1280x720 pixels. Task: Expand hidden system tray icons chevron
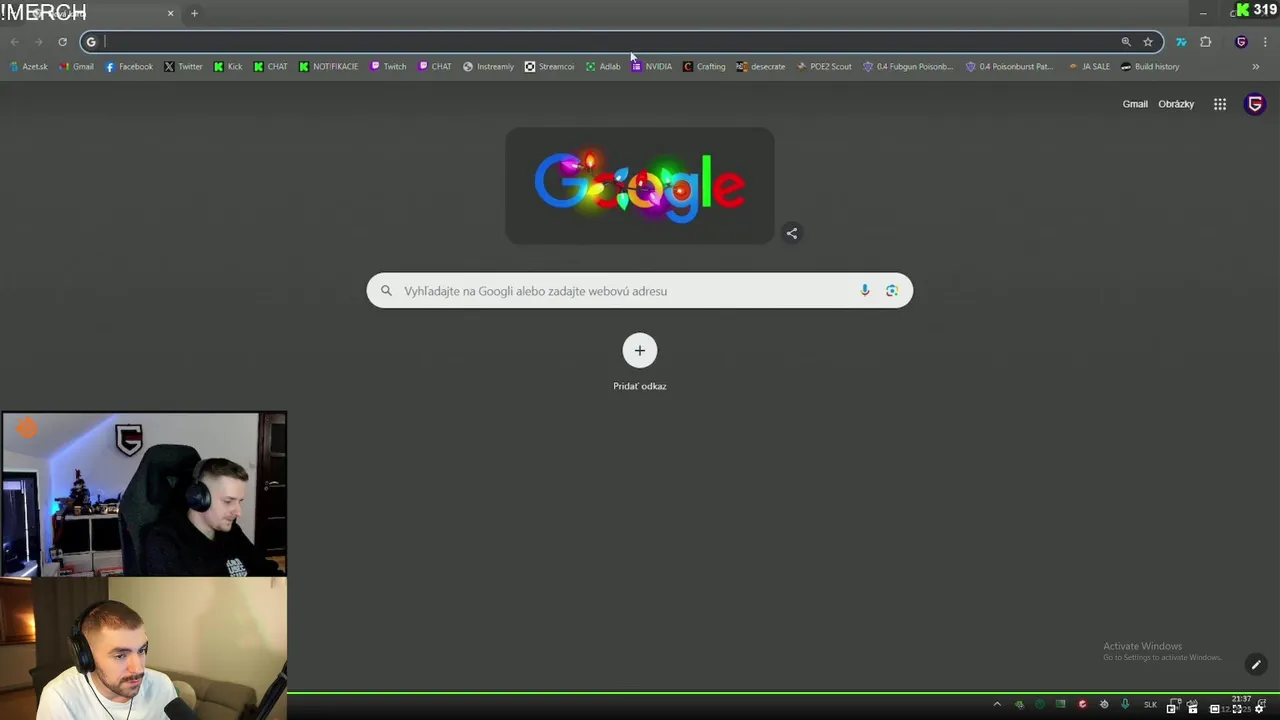pos(997,705)
